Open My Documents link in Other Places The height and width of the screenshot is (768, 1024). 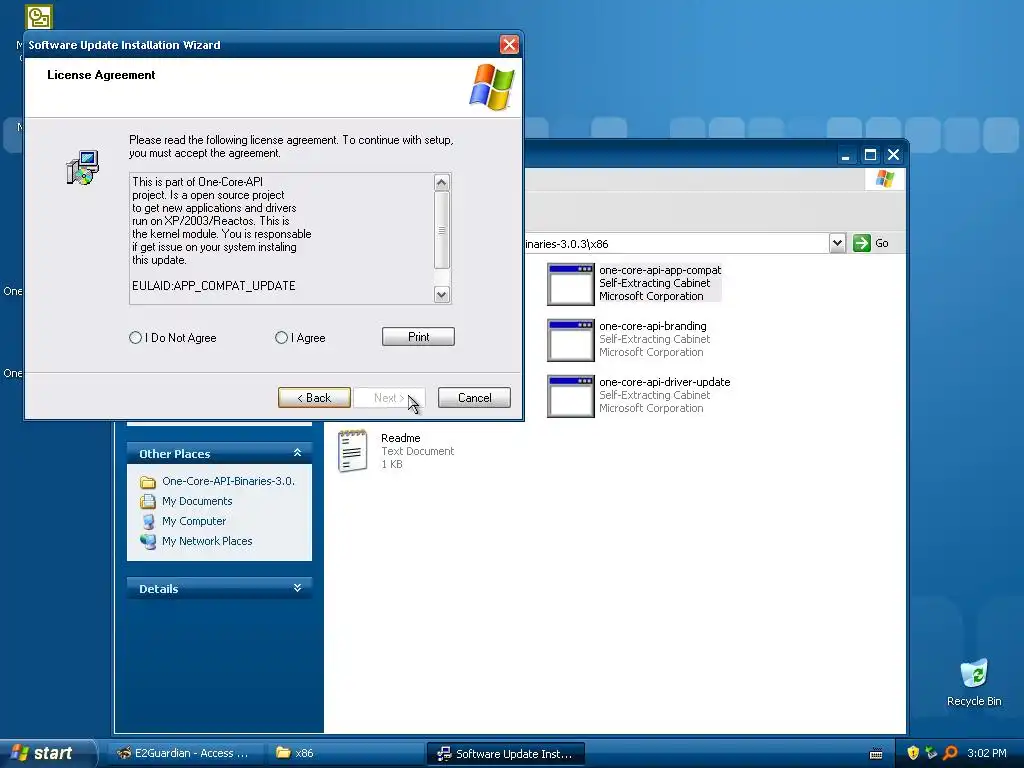[x=197, y=501]
